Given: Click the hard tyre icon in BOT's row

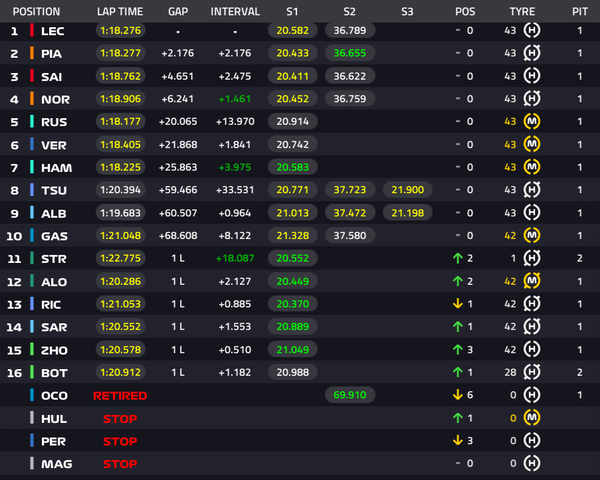Looking at the screenshot, I should [x=532, y=372].
